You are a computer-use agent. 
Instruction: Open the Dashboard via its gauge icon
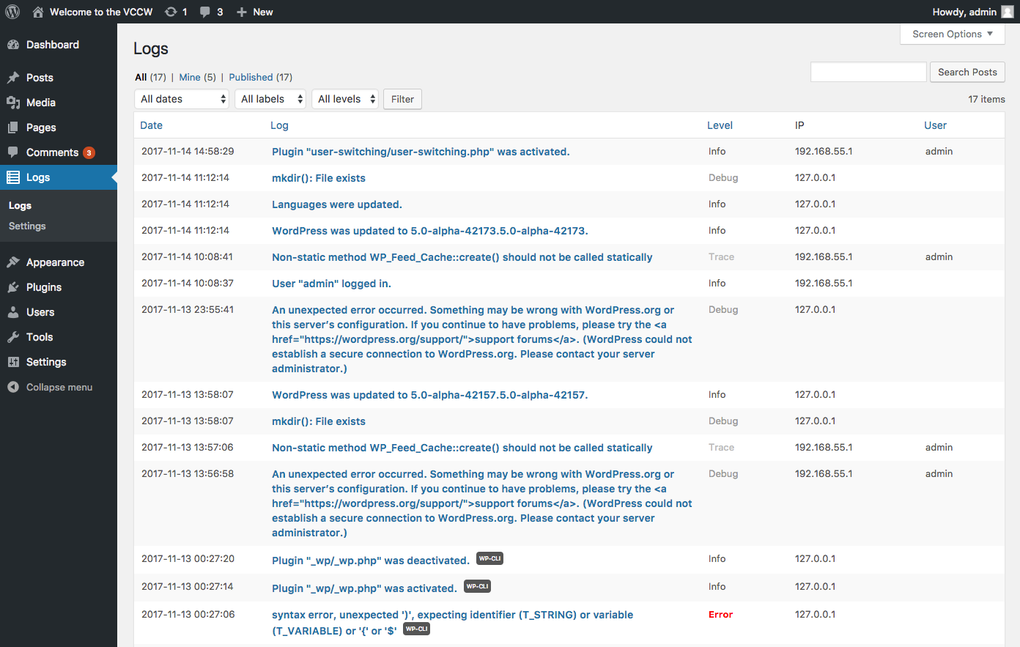pyautogui.click(x=14, y=44)
